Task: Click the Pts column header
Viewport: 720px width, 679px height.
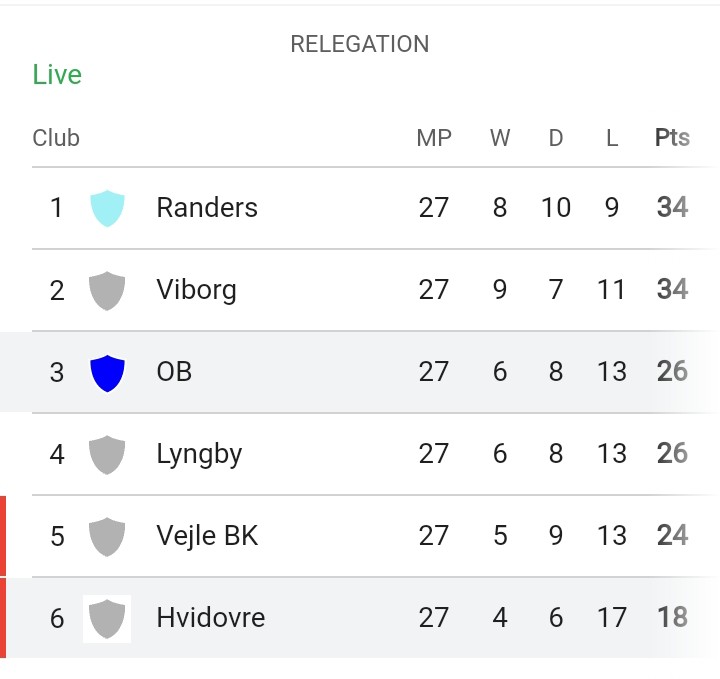Action: 672,137
